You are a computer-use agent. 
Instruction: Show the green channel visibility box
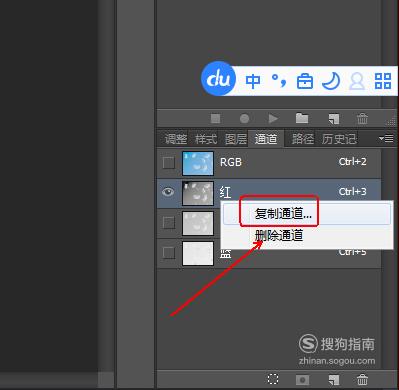click(169, 222)
